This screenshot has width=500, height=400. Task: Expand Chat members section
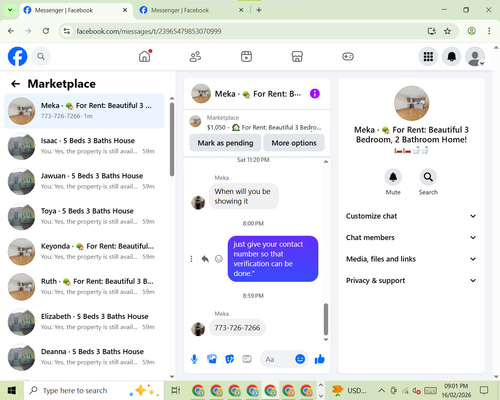click(x=411, y=237)
